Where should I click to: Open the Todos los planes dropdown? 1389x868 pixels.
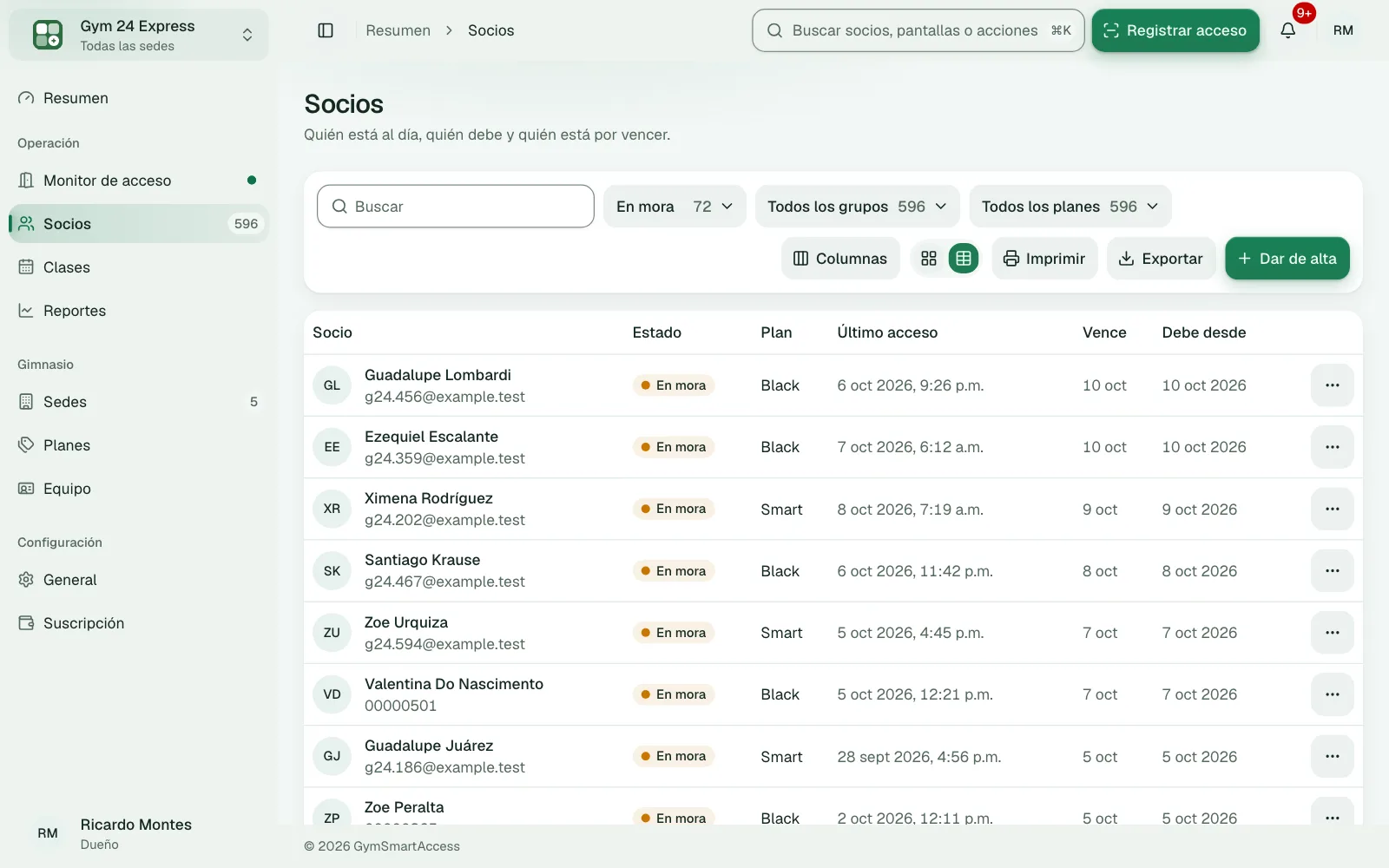point(1070,207)
